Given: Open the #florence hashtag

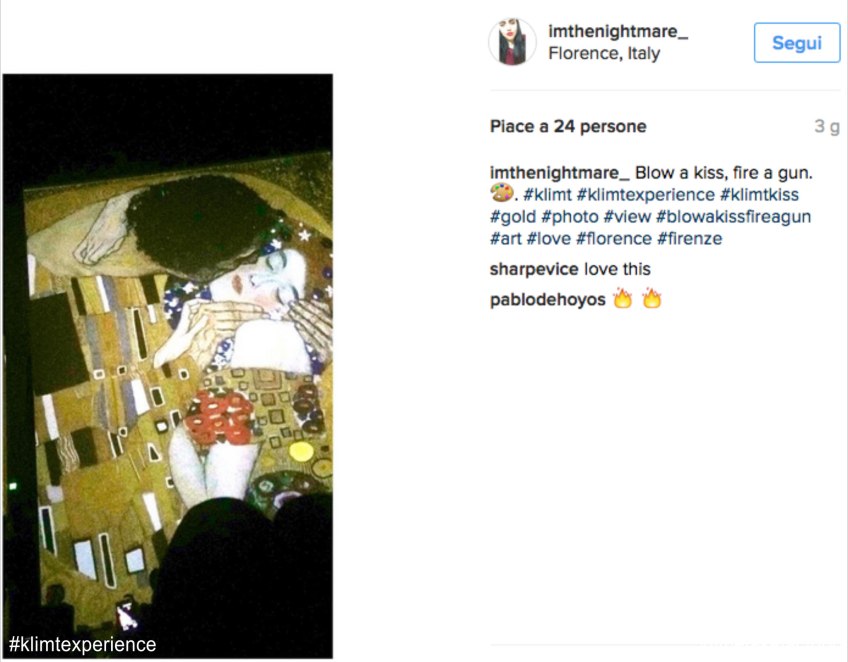Looking at the screenshot, I should [x=614, y=239].
